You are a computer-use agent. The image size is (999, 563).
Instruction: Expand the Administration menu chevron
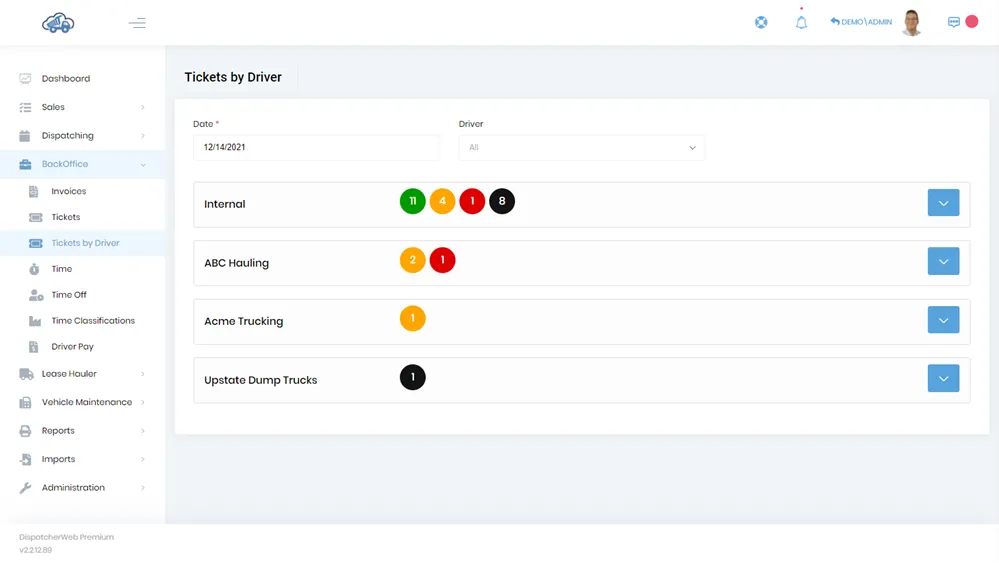click(143, 488)
